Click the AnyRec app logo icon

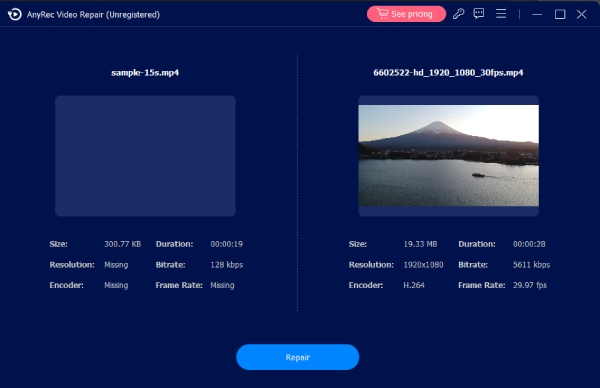point(15,15)
